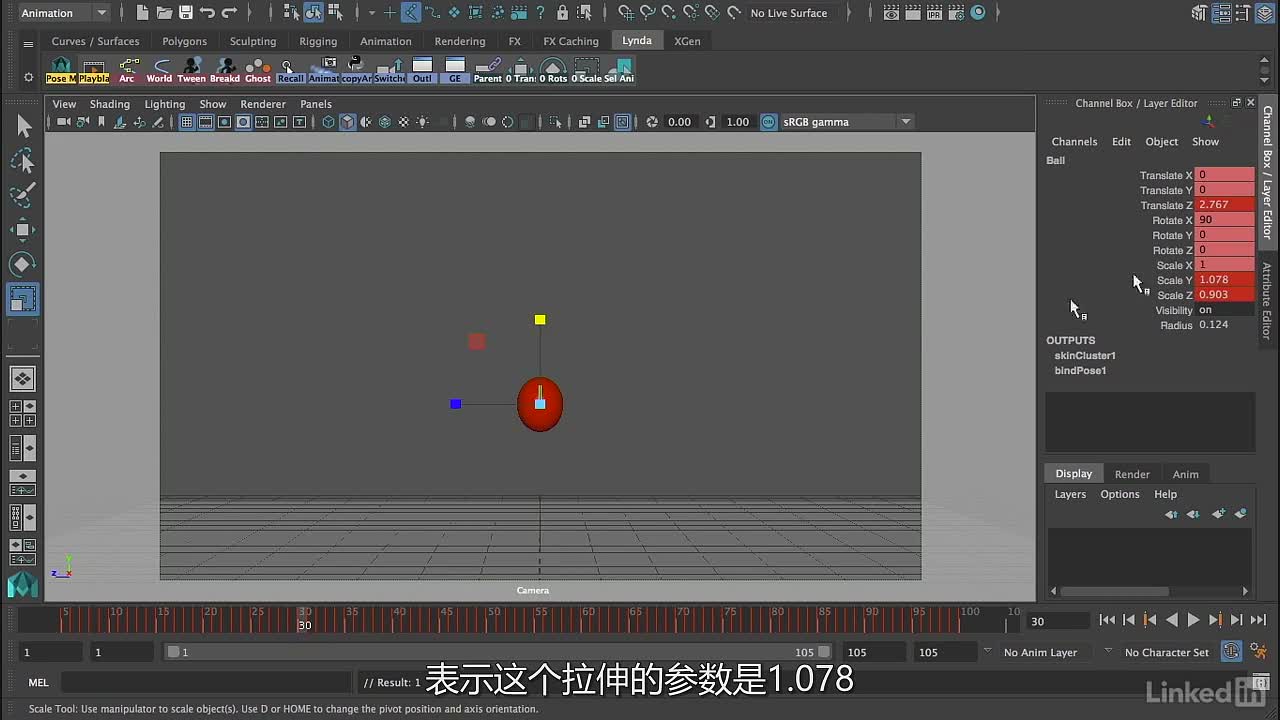Click the Arc shelf tool
This screenshot has width=1280, height=720.
coord(127,70)
